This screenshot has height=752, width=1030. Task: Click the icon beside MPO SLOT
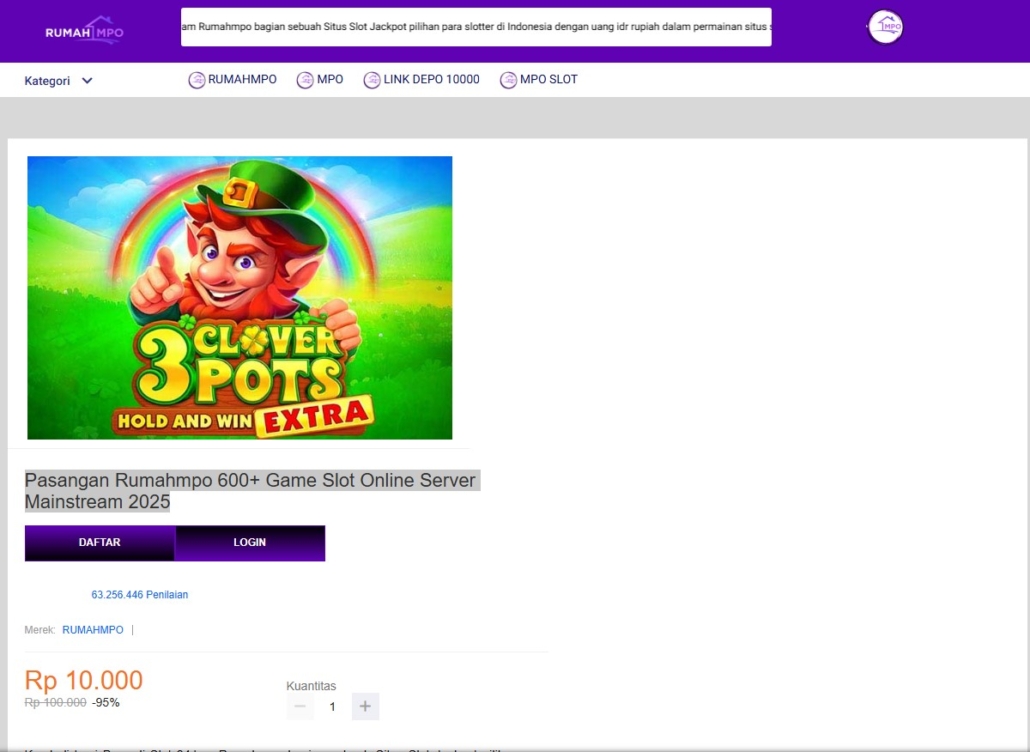click(508, 80)
